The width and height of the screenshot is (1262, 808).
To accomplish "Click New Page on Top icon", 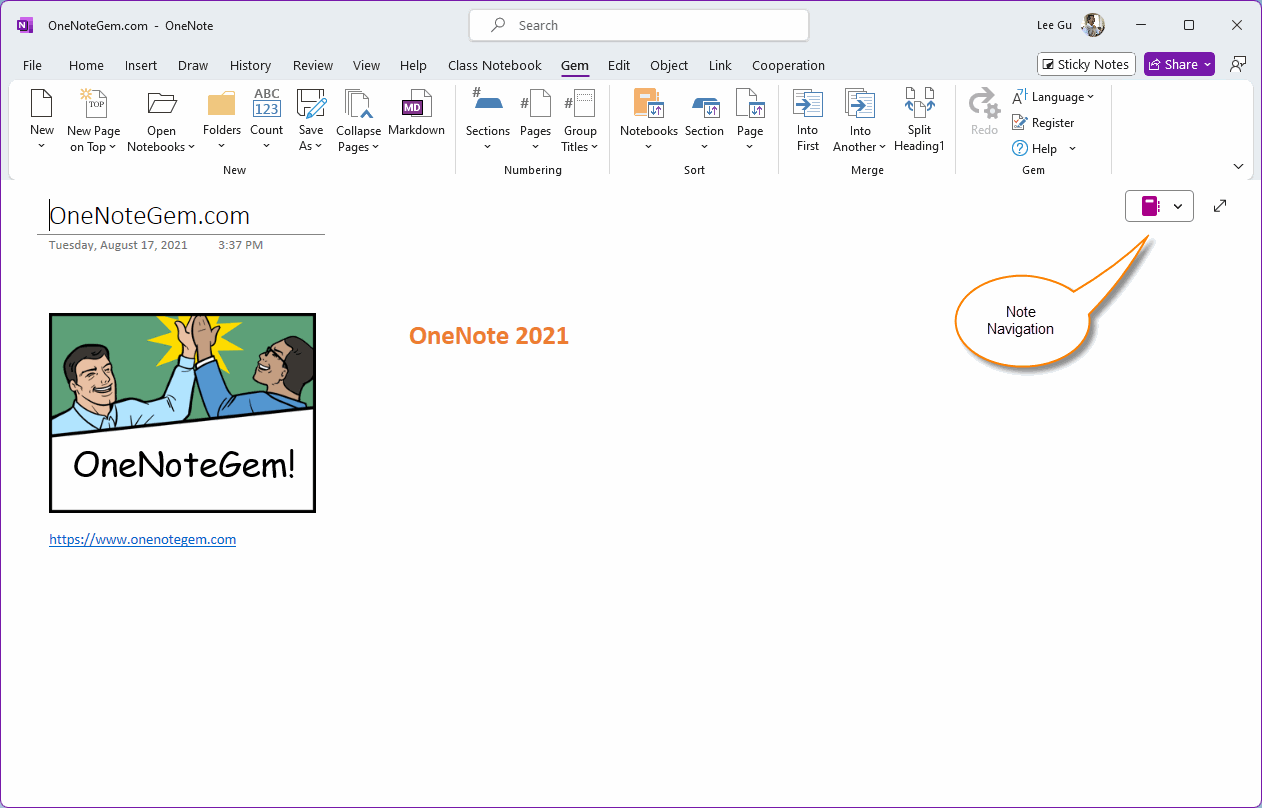I will coord(93,104).
